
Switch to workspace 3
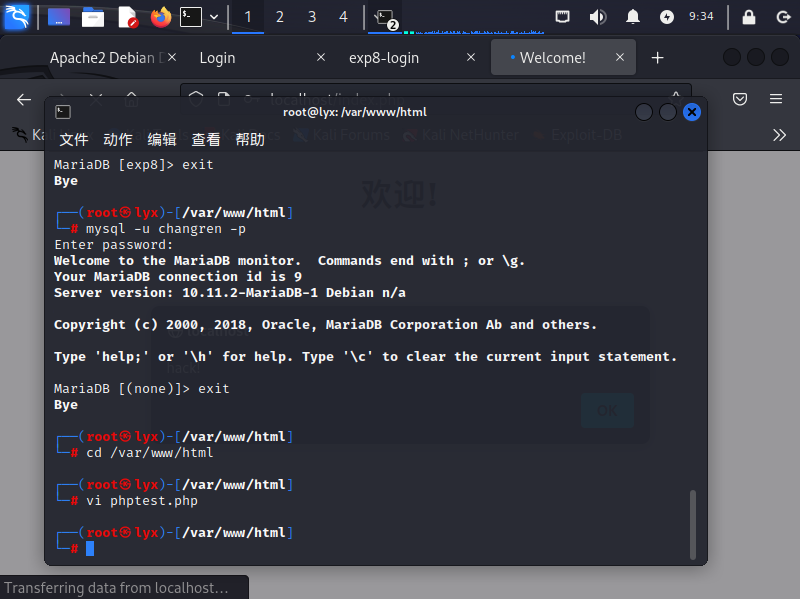312,17
